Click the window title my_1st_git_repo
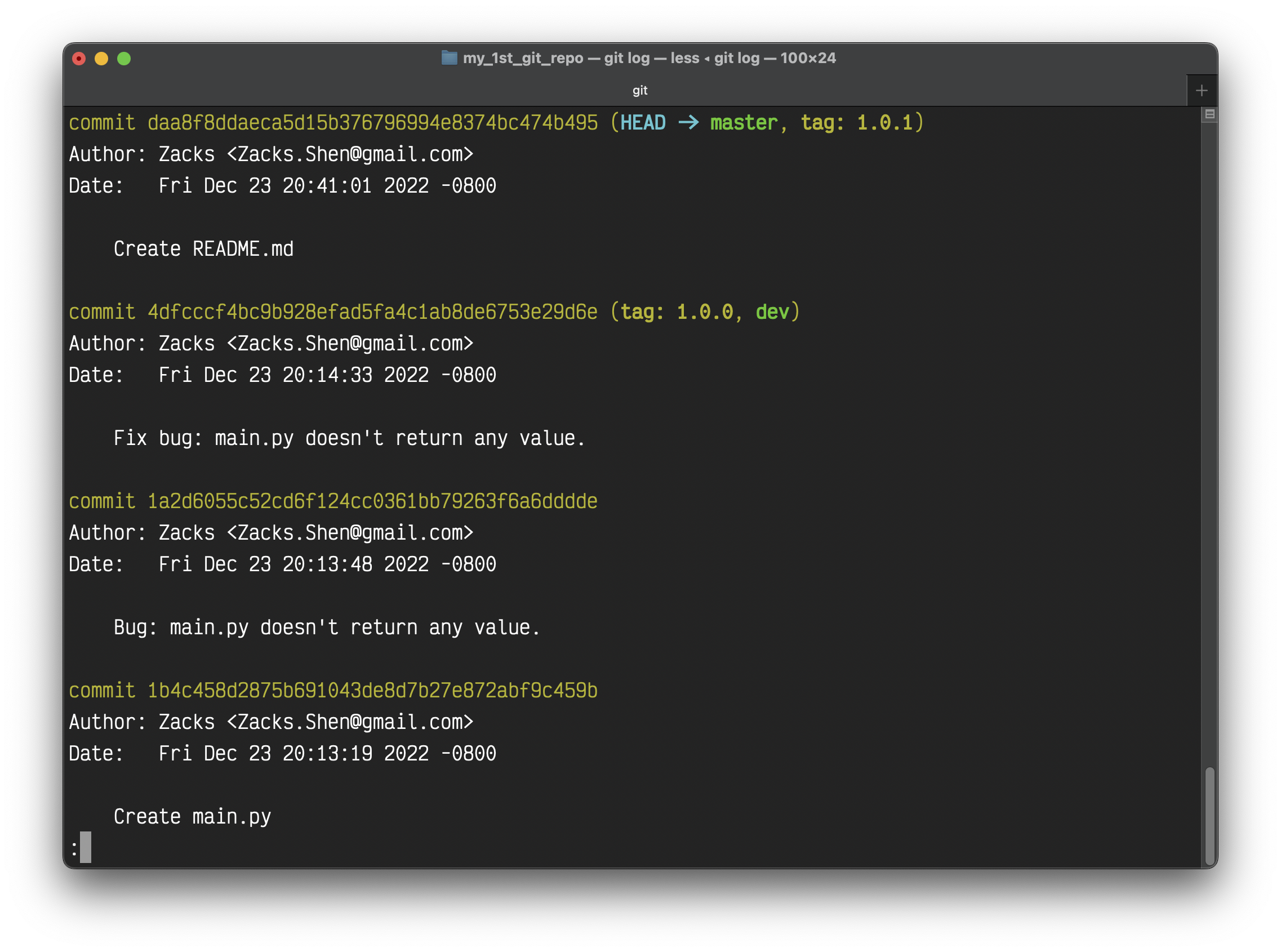 (523, 58)
